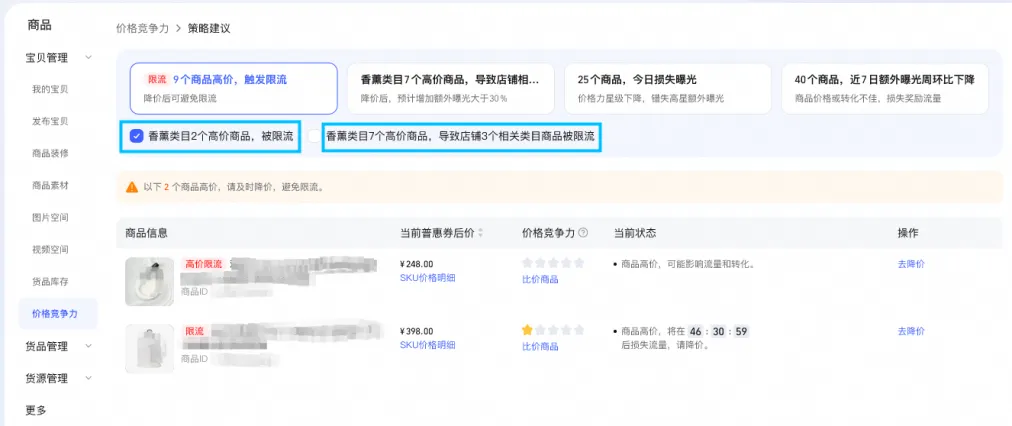The image size is (1012, 426).
Task: Click the 商品信息 column header
Action: [x=147, y=233]
